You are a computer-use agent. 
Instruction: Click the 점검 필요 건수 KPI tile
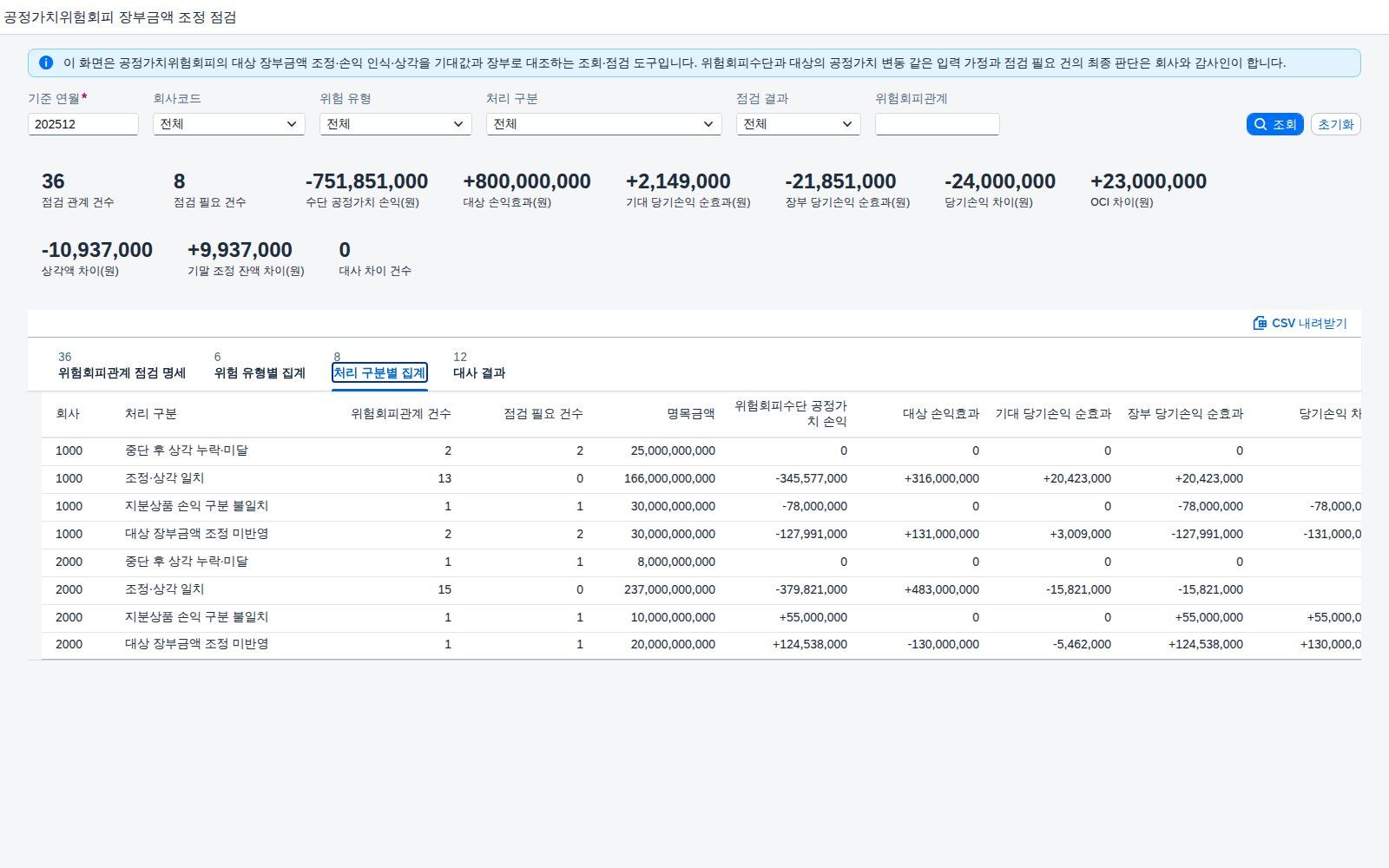pyautogui.click(x=210, y=190)
